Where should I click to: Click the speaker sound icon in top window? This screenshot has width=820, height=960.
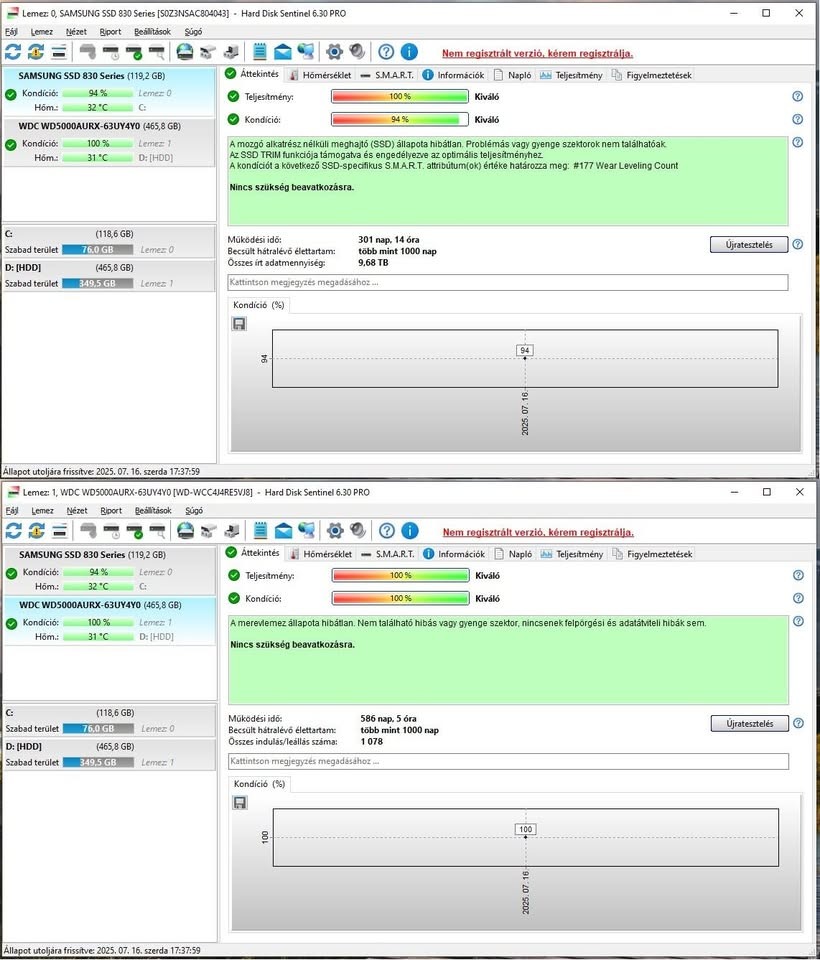click(x=357, y=52)
